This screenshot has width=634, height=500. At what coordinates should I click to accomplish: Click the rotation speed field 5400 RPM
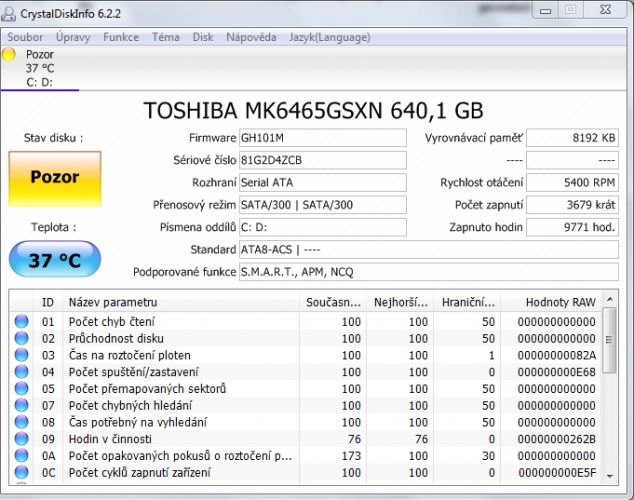(572, 183)
